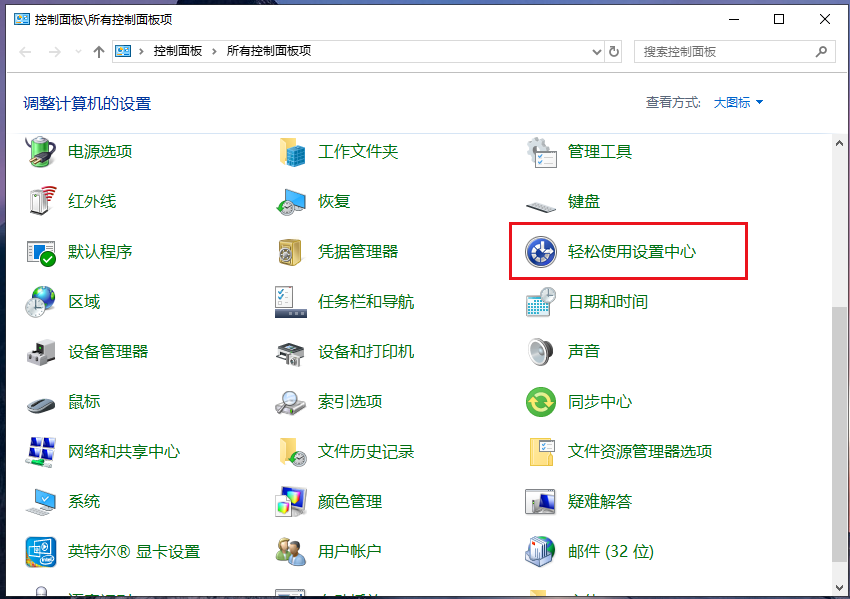Click the vertical scrollbar thumb
The height and width of the screenshot is (599, 850).
pos(839,434)
